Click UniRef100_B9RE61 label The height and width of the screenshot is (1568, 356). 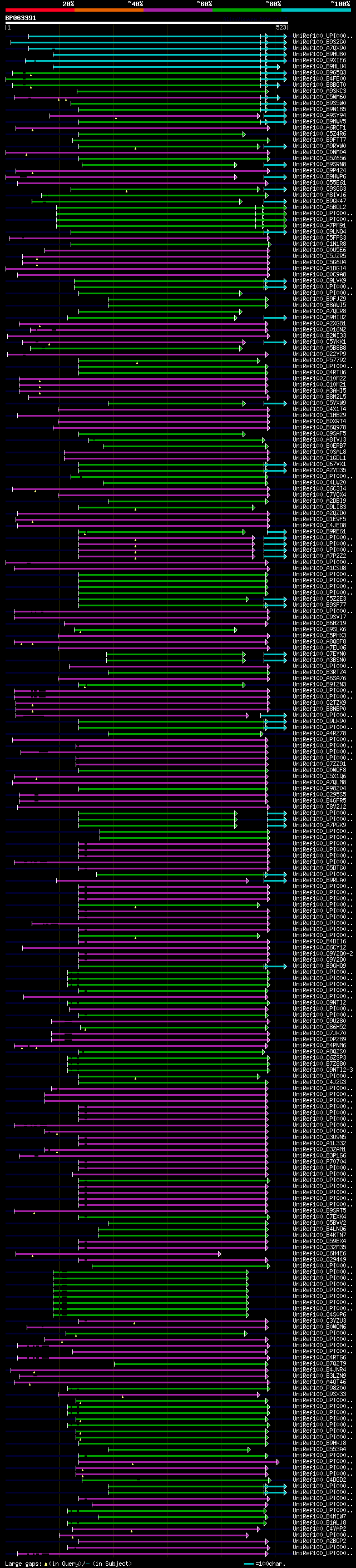(319, 531)
